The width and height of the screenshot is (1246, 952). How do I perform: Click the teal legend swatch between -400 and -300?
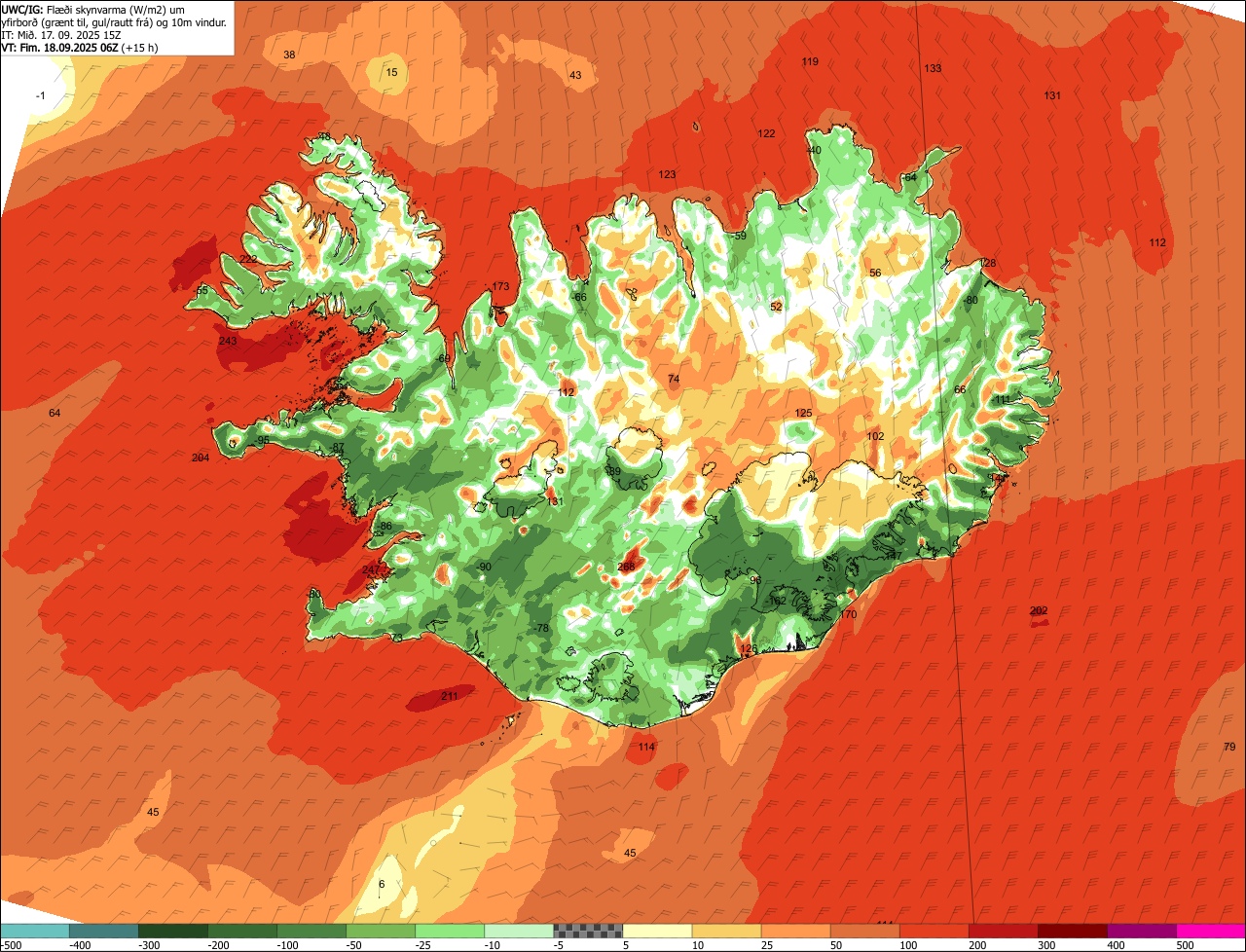coord(104,931)
